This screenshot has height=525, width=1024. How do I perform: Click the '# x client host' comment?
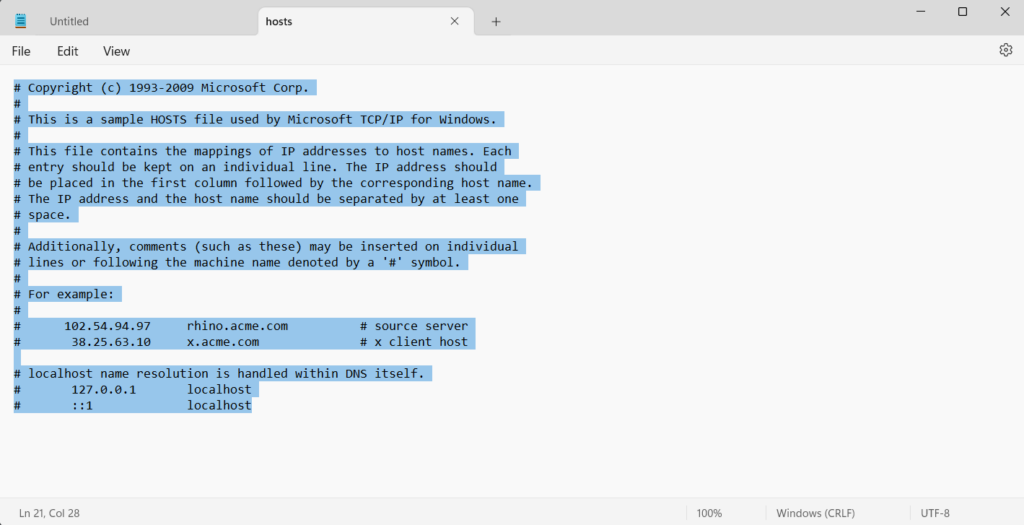[x=414, y=342]
